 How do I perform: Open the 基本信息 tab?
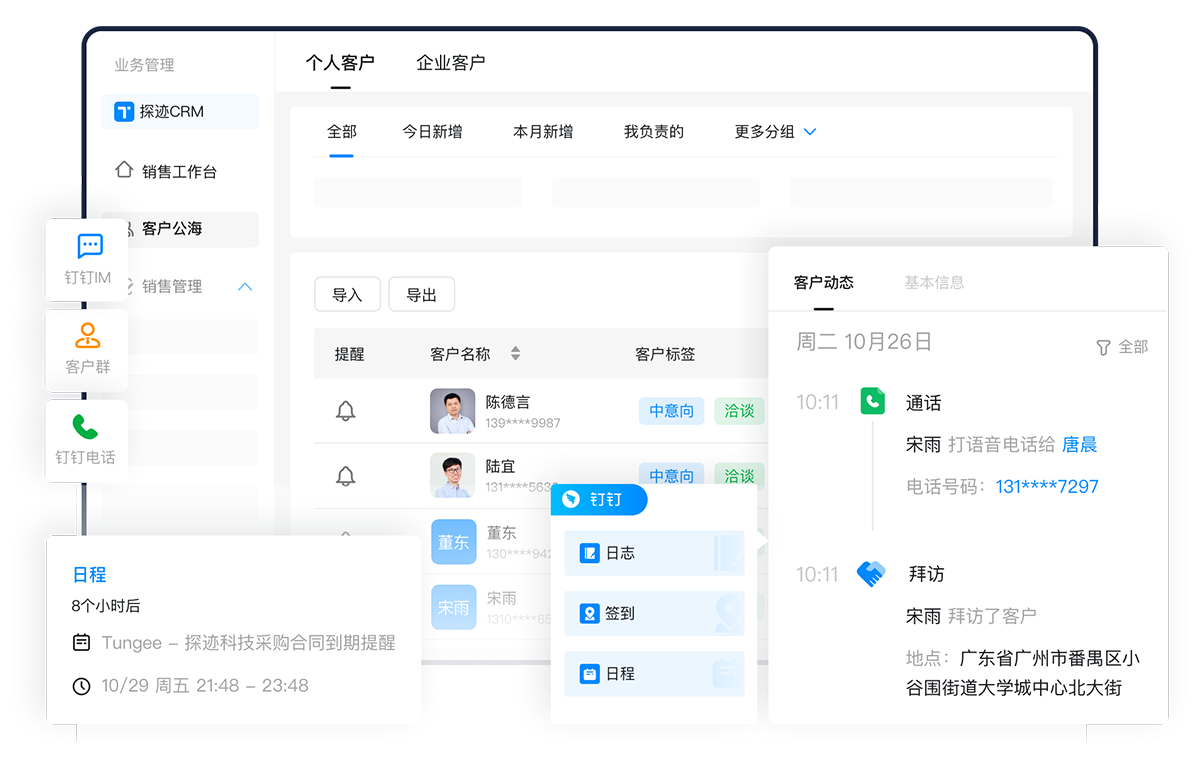click(x=934, y=283)
